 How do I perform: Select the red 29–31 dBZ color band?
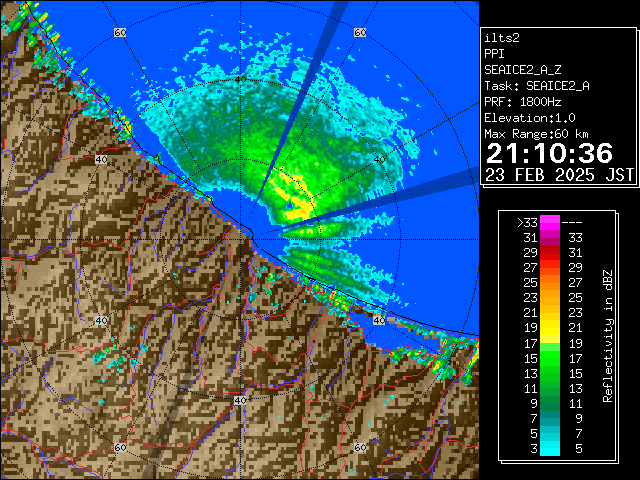(550, 253)
